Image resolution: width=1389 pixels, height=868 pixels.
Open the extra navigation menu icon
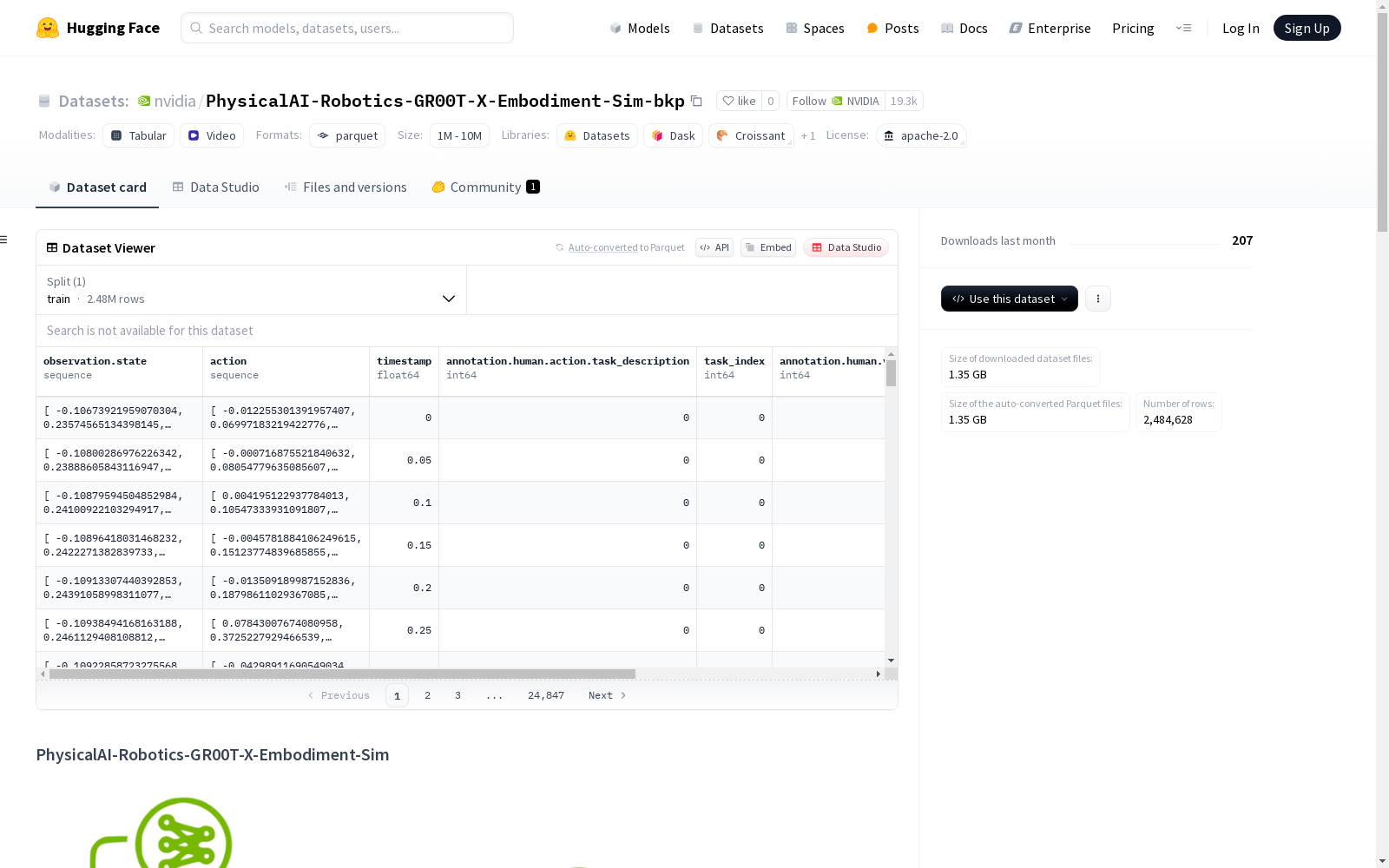pyautogui.click(x=1183, y=28)
